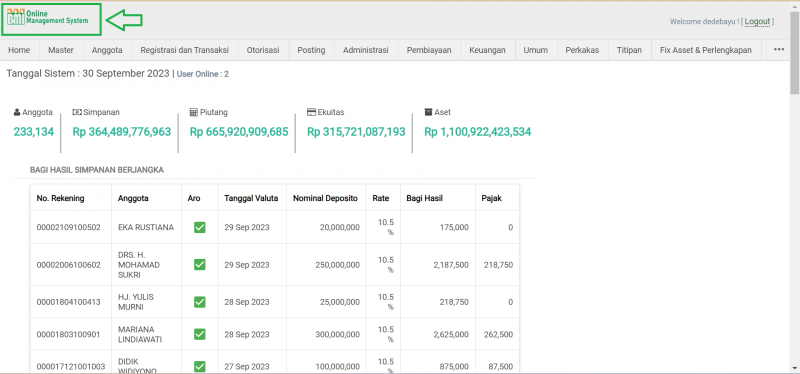Click account number 00001804100413

click(x=68, y=302)
